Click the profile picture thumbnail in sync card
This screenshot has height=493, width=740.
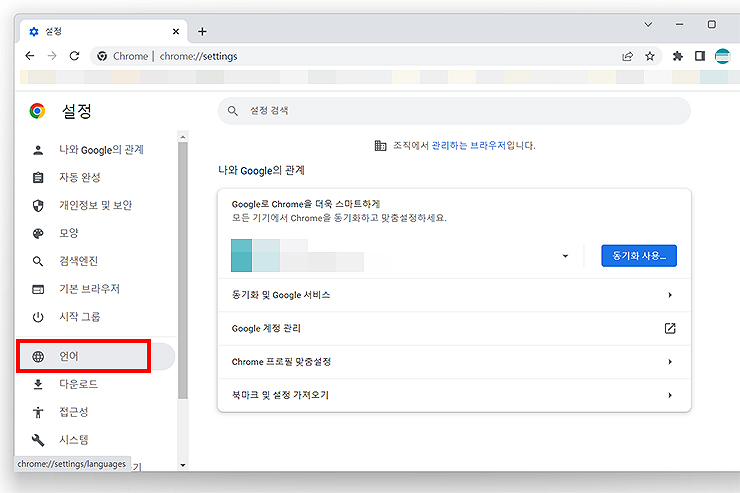241,255
